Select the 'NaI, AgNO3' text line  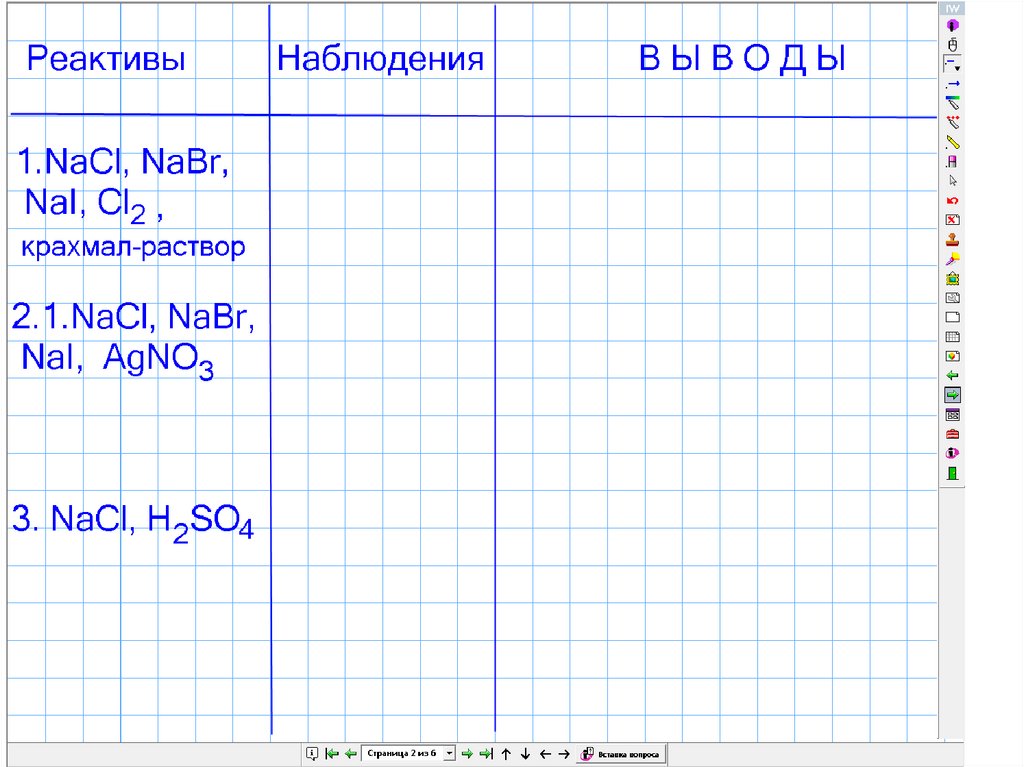117,360
